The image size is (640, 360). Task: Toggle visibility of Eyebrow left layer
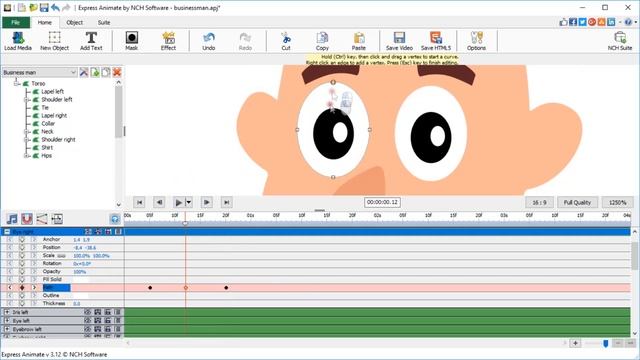pos(87,329)
